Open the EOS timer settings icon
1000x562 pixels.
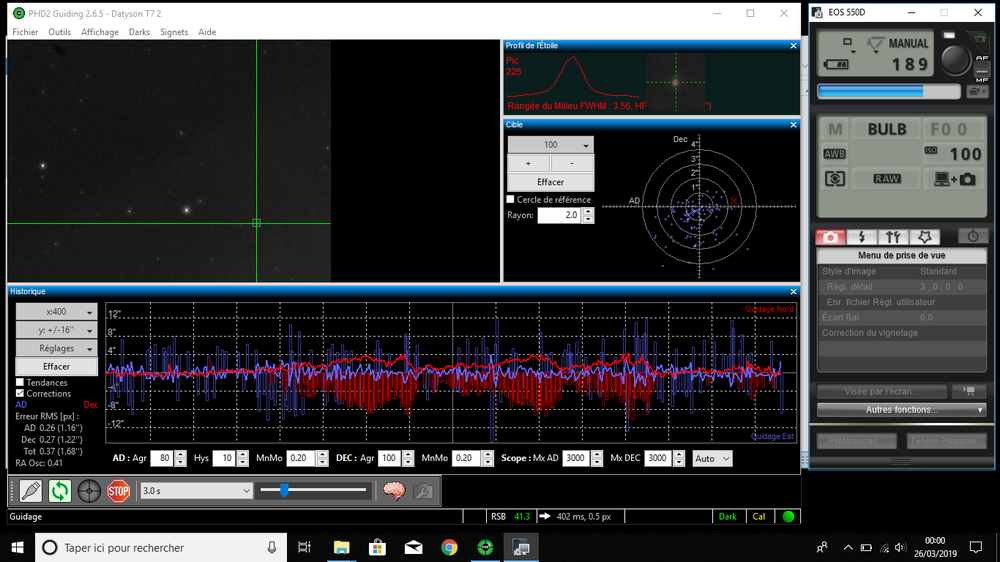coord(973,236)
